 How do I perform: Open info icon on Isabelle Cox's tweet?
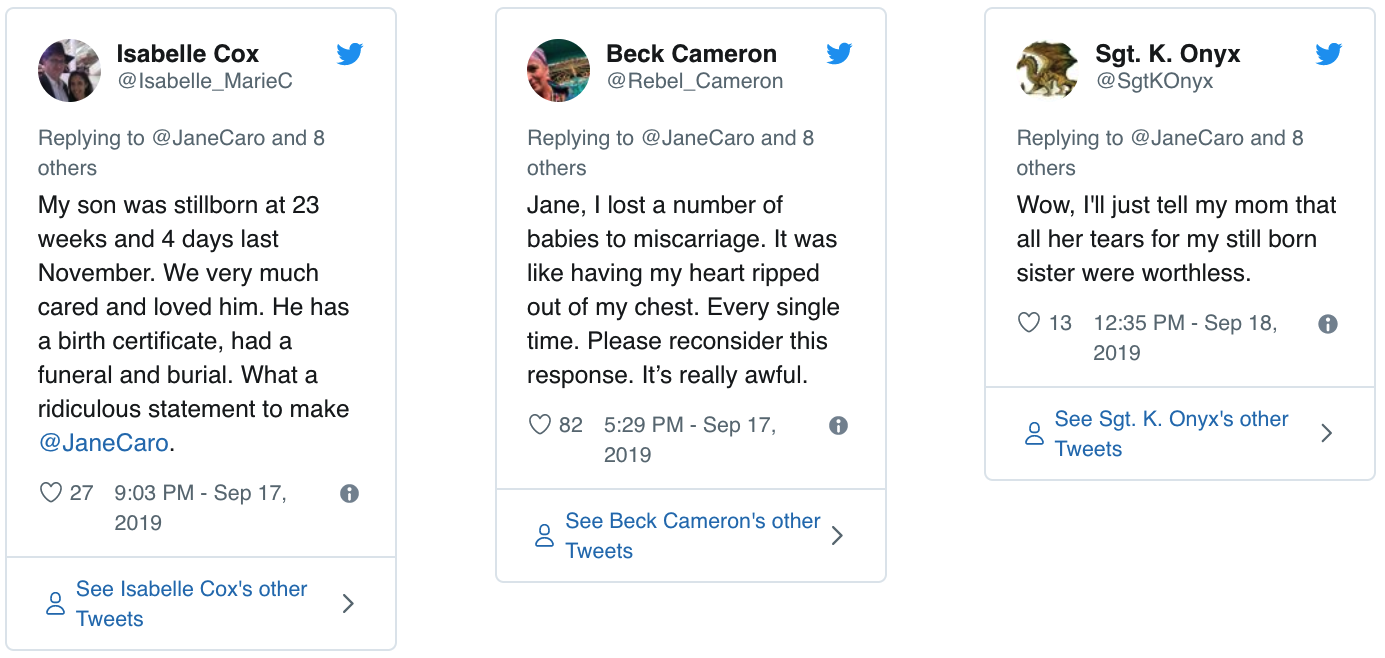click(349, 493)
